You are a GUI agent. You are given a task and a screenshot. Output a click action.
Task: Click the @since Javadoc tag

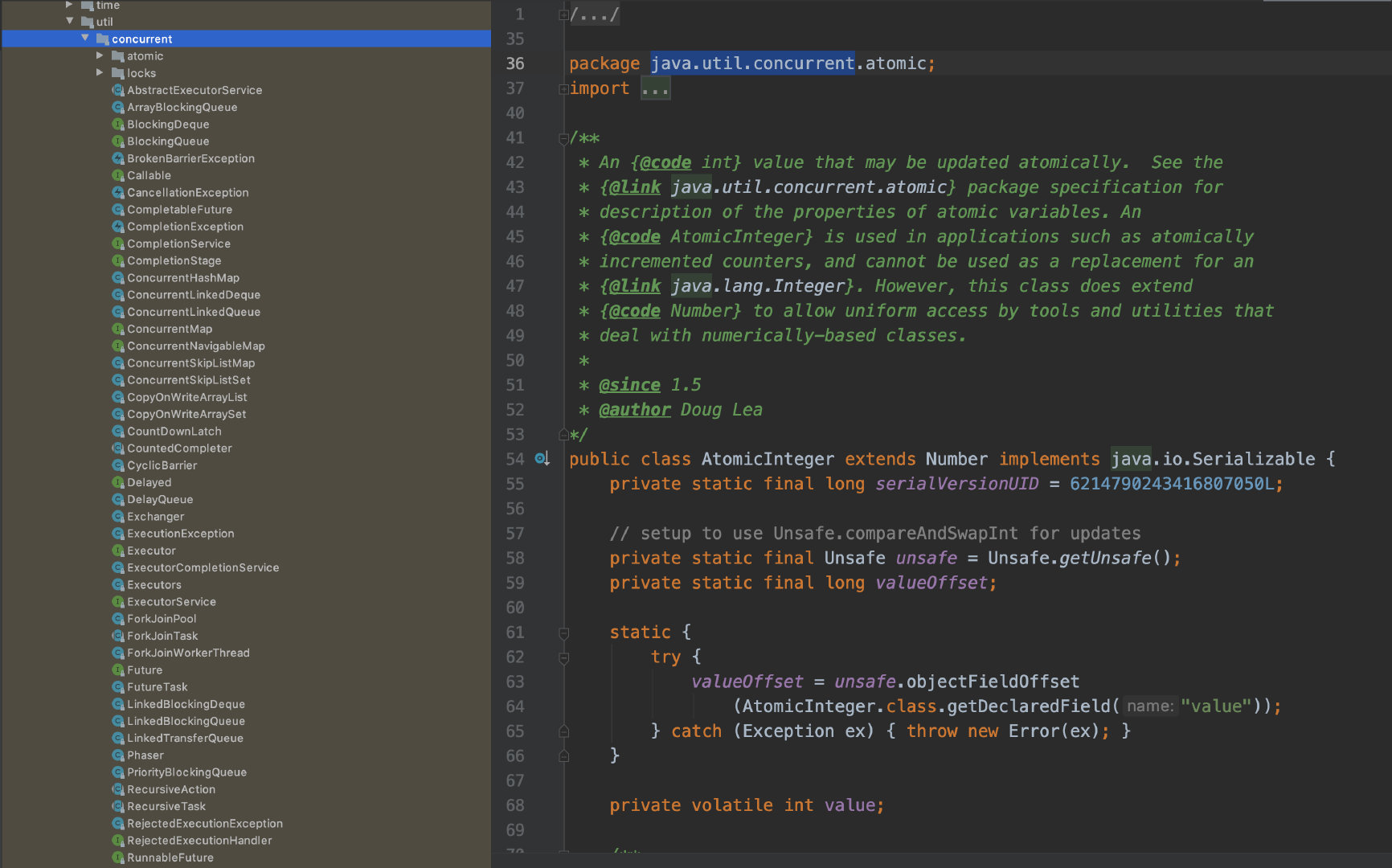pyautogui.click(x=629, y=385)
